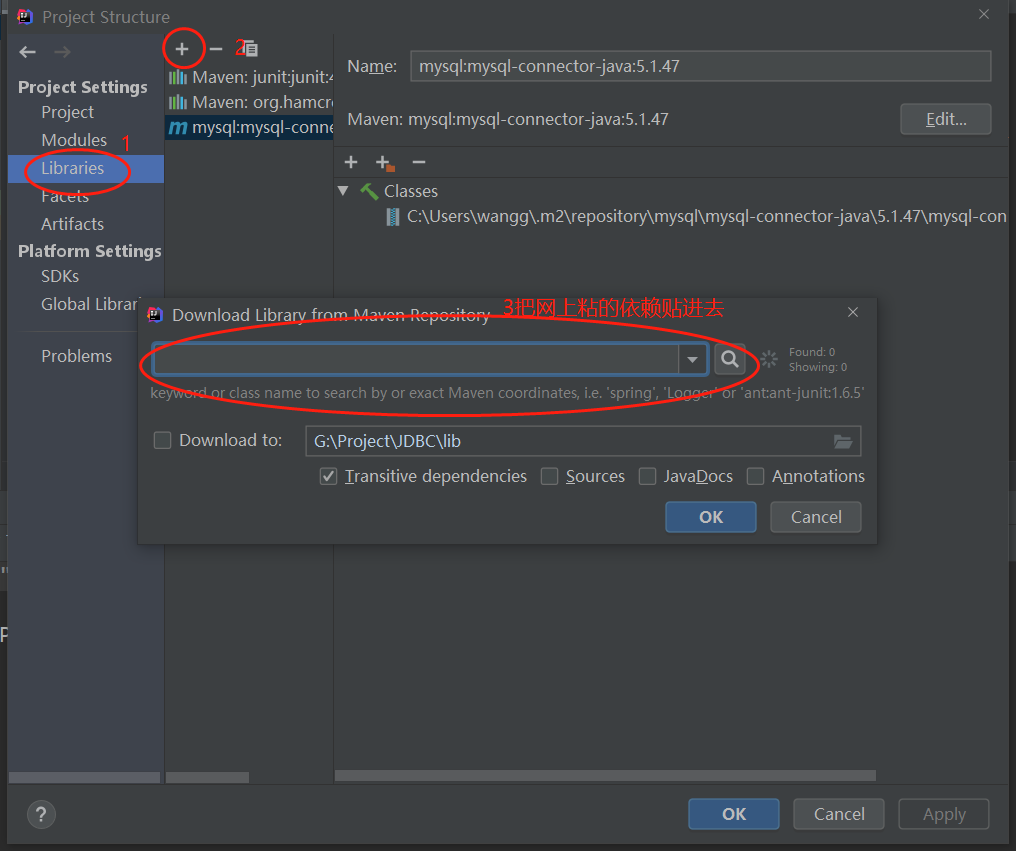Select mysql:mysql-connector library row
This screenshot has height=851, width=1016.
[x=249, y=128]
